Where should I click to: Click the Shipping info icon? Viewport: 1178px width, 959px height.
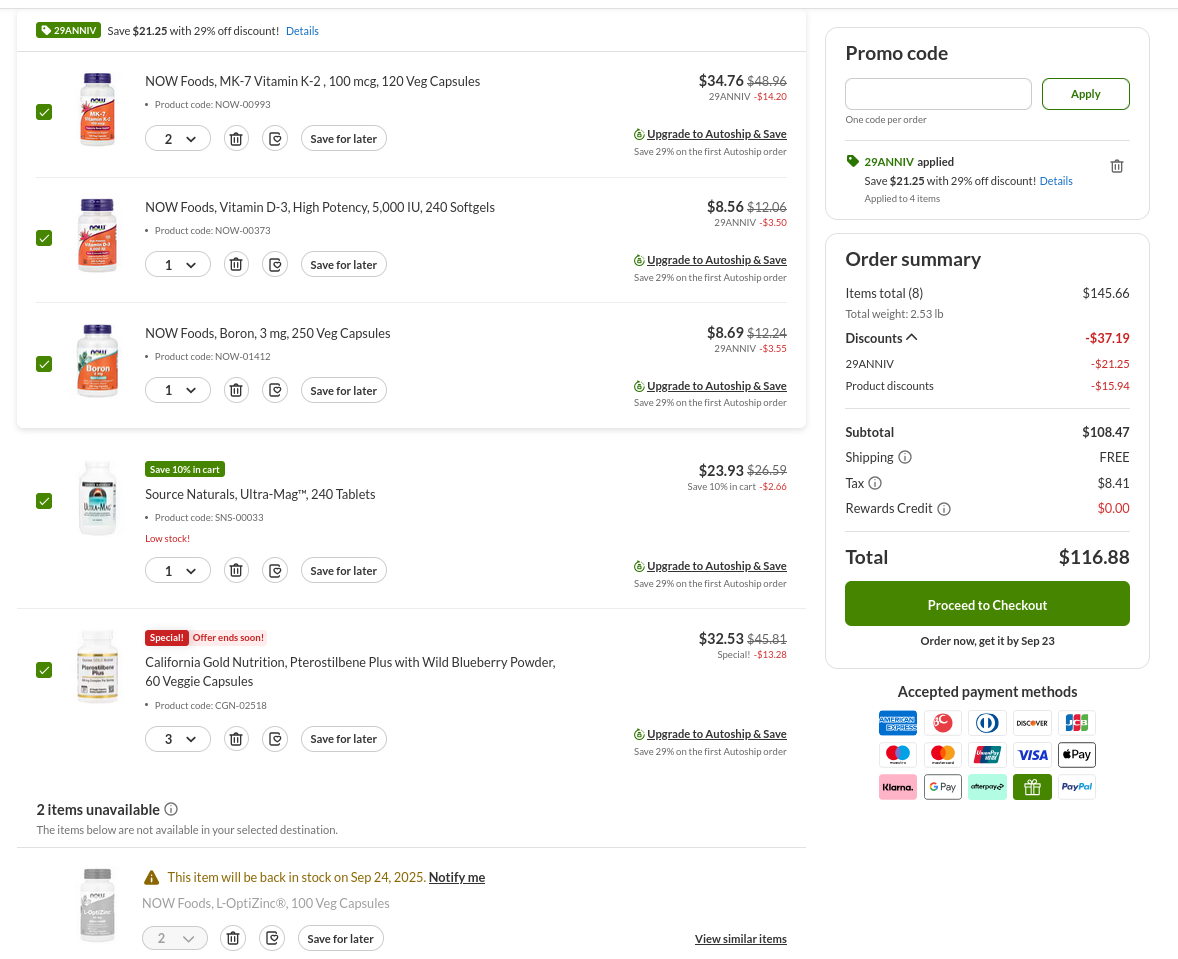point(905,458)
